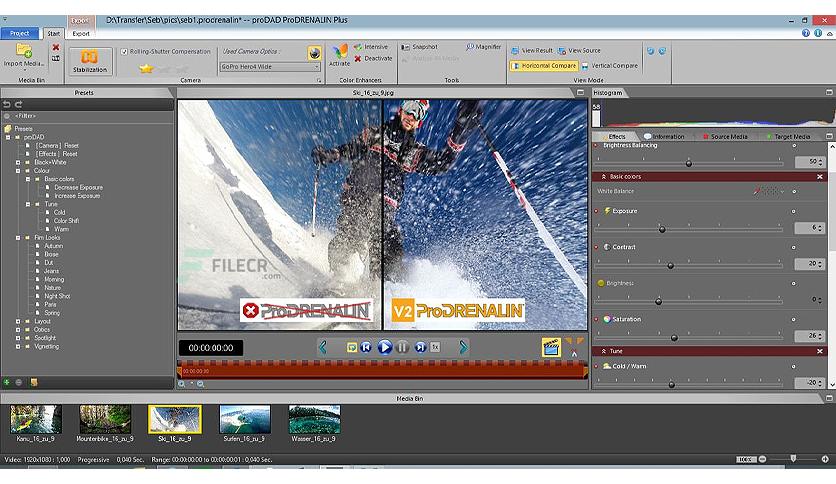This screenshot has width=836, height=484.
Task: Click the green add preset icon
Action: (6, 382)
